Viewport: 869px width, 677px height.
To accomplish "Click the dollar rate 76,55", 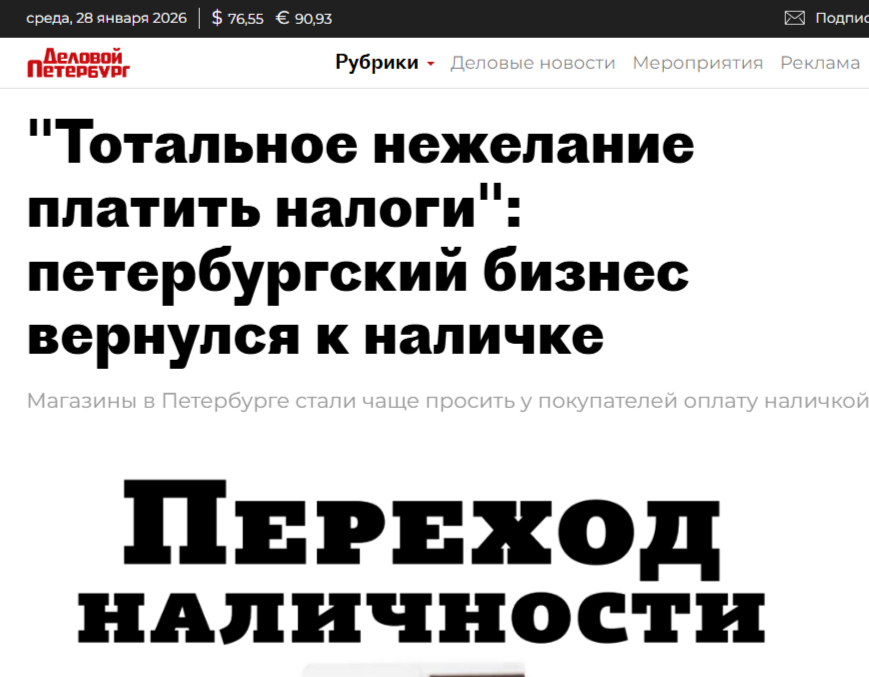I will tap(238, 18).
